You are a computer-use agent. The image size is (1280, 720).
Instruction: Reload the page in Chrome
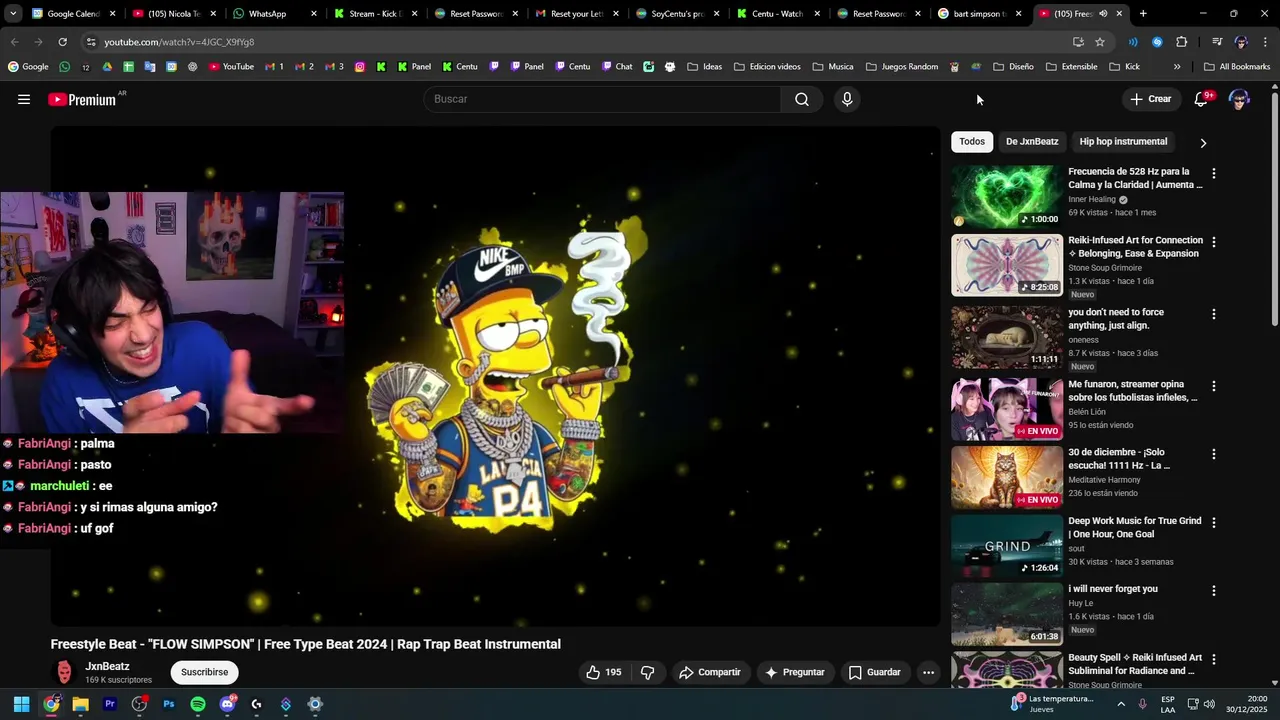62,42
